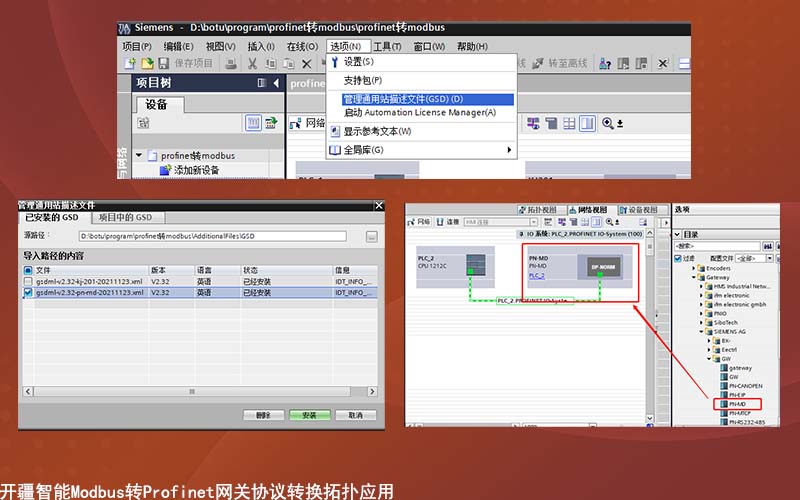Viewport: 800px width, 500px height.
Task: Click the PLC_2 link under PN-MD device
Action: tap(536, 276)
